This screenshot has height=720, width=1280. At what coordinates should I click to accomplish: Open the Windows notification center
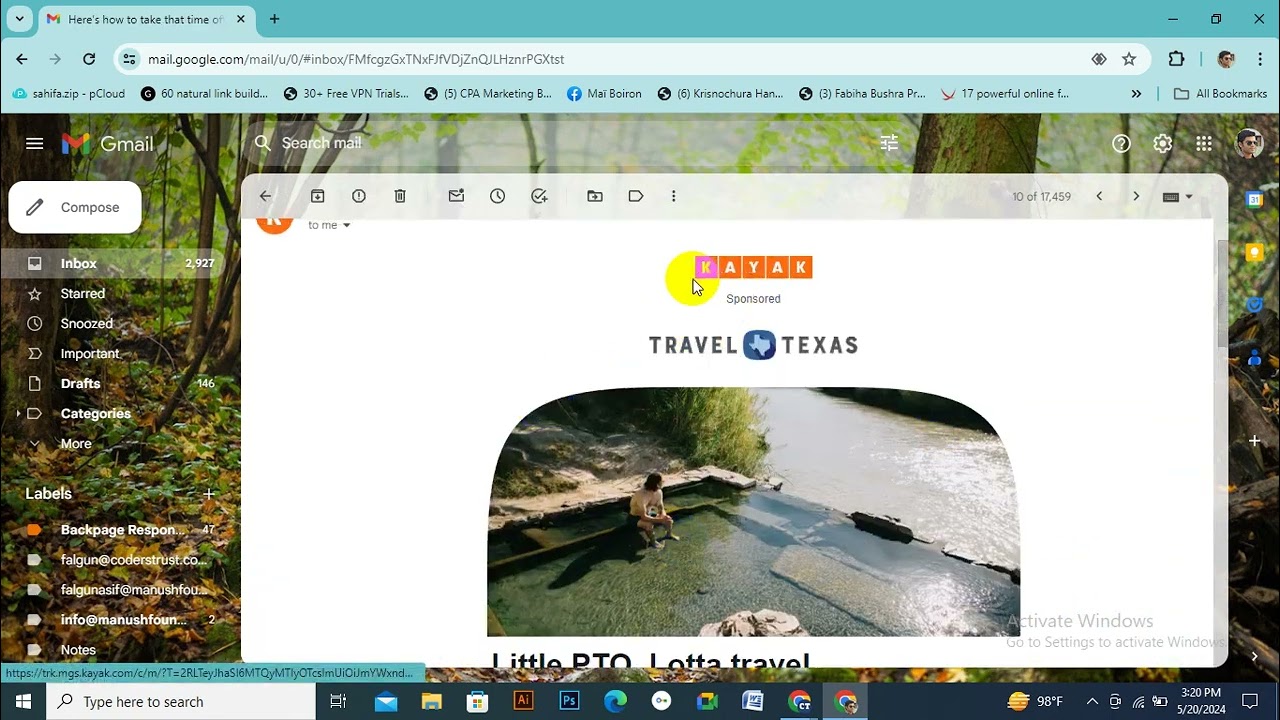[1250, 701]
